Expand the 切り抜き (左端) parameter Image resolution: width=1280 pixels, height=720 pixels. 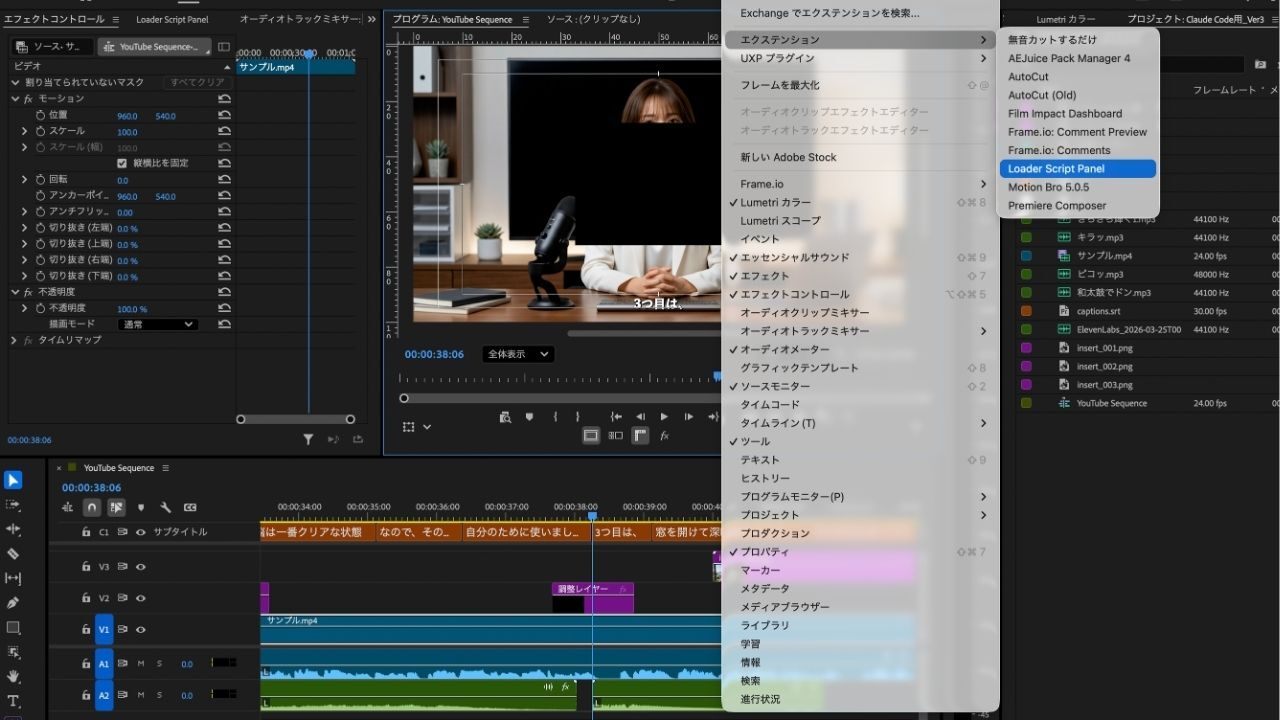click(25, 228)
